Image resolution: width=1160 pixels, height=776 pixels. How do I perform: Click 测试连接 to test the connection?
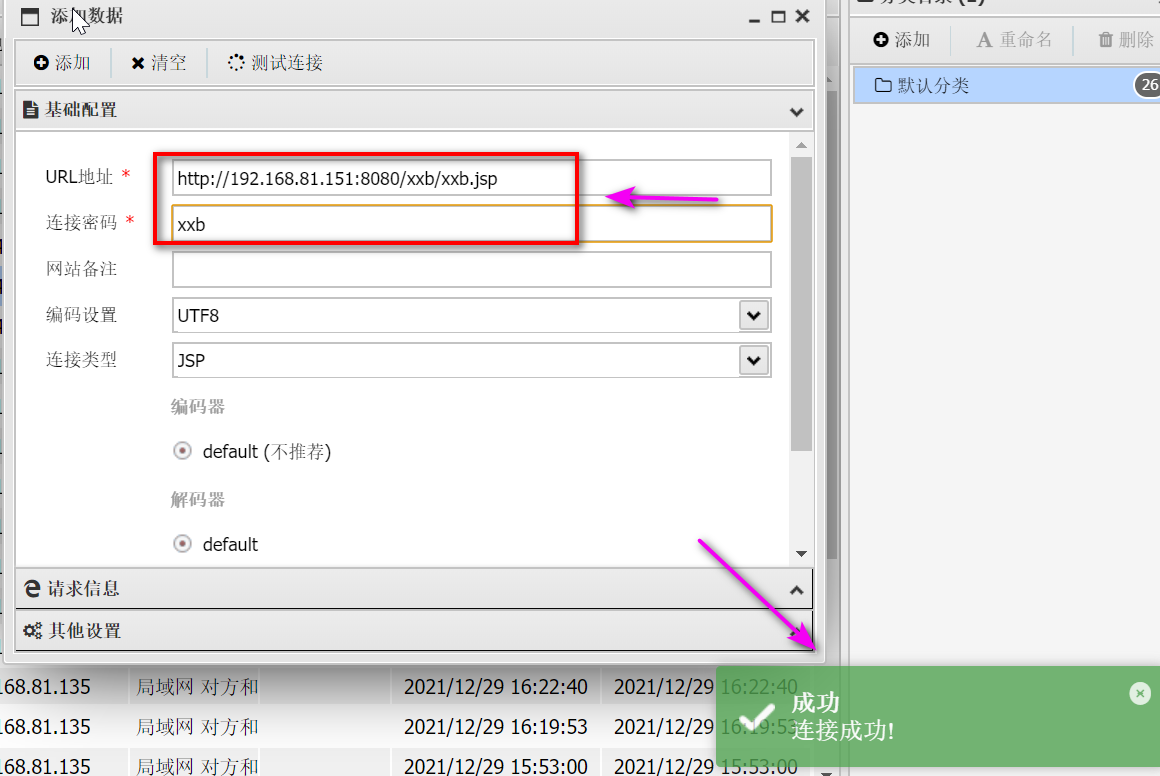click(x=275, y=63)
